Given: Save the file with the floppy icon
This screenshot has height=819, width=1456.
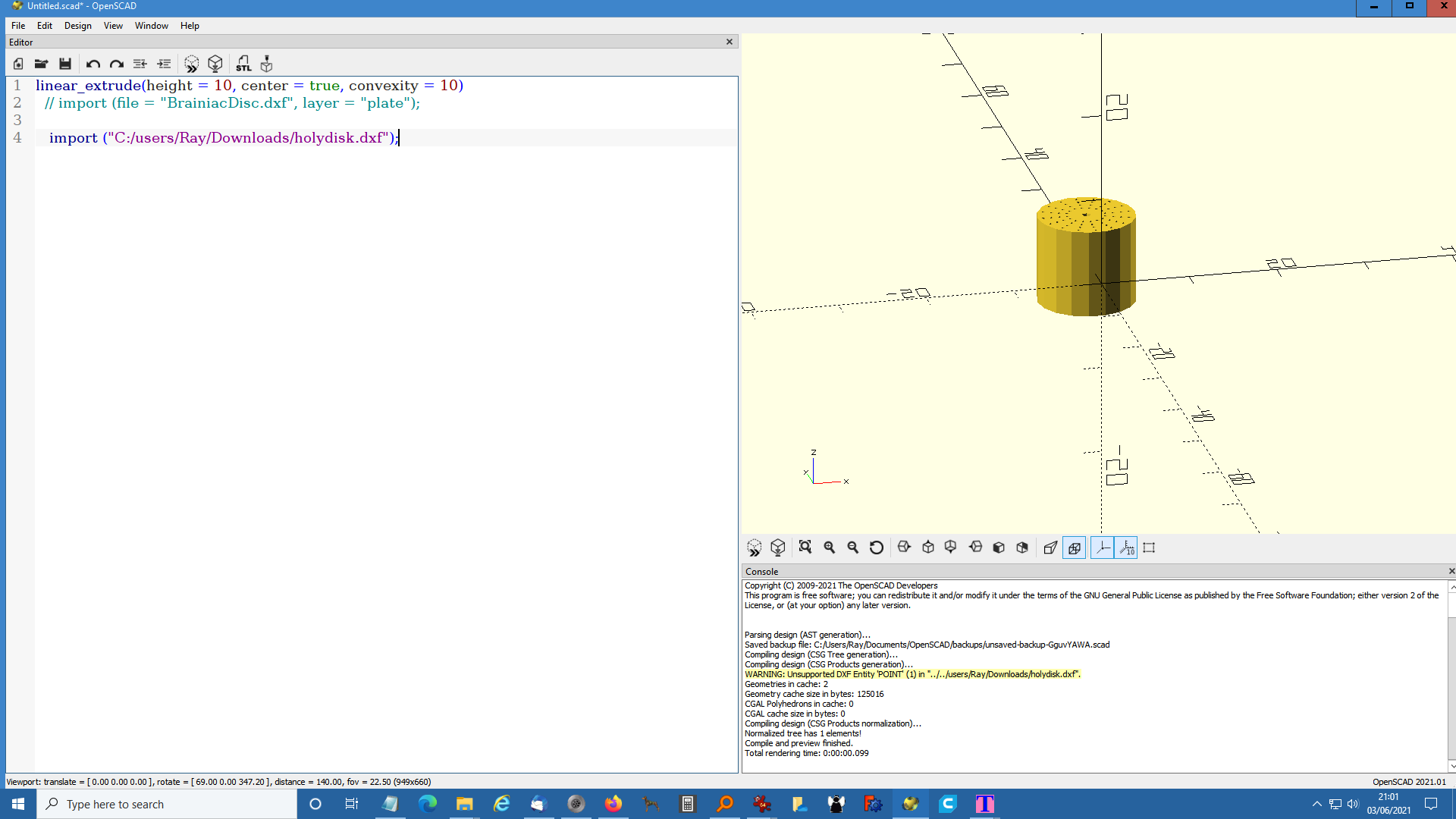Looking at the screenshot, I should click(x=65, y=64).
